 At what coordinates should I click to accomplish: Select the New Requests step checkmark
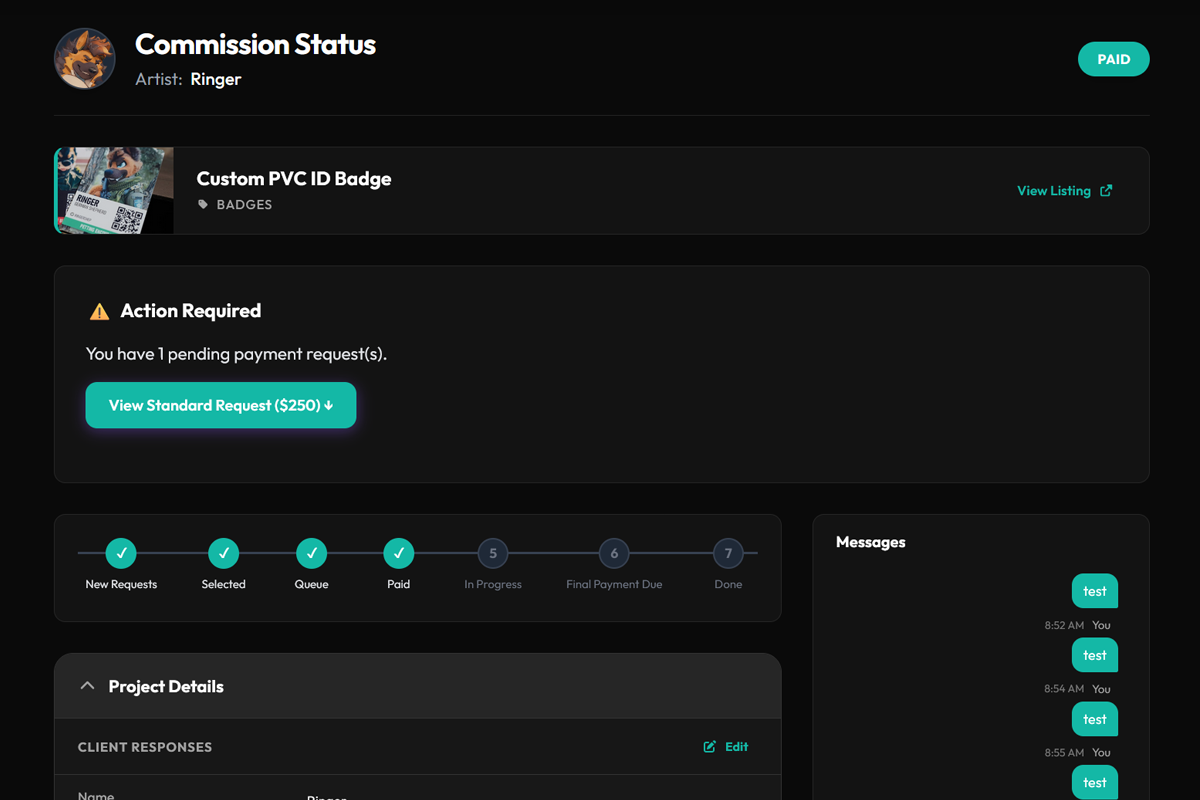coord(121,552)
